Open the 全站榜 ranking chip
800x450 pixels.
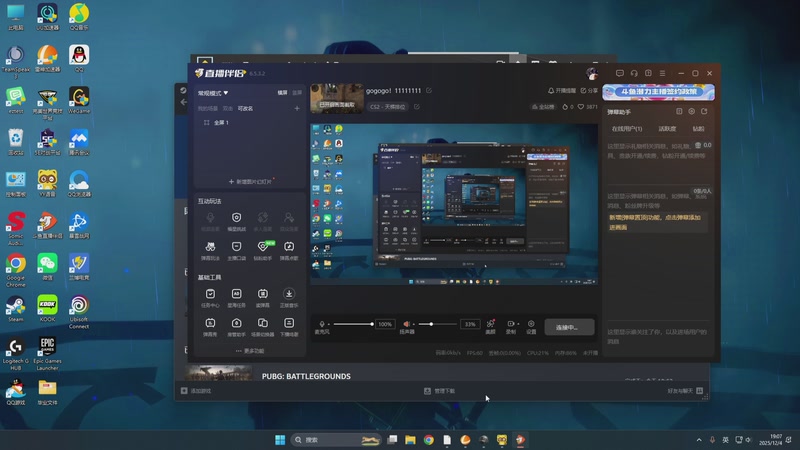pos(543,107)
